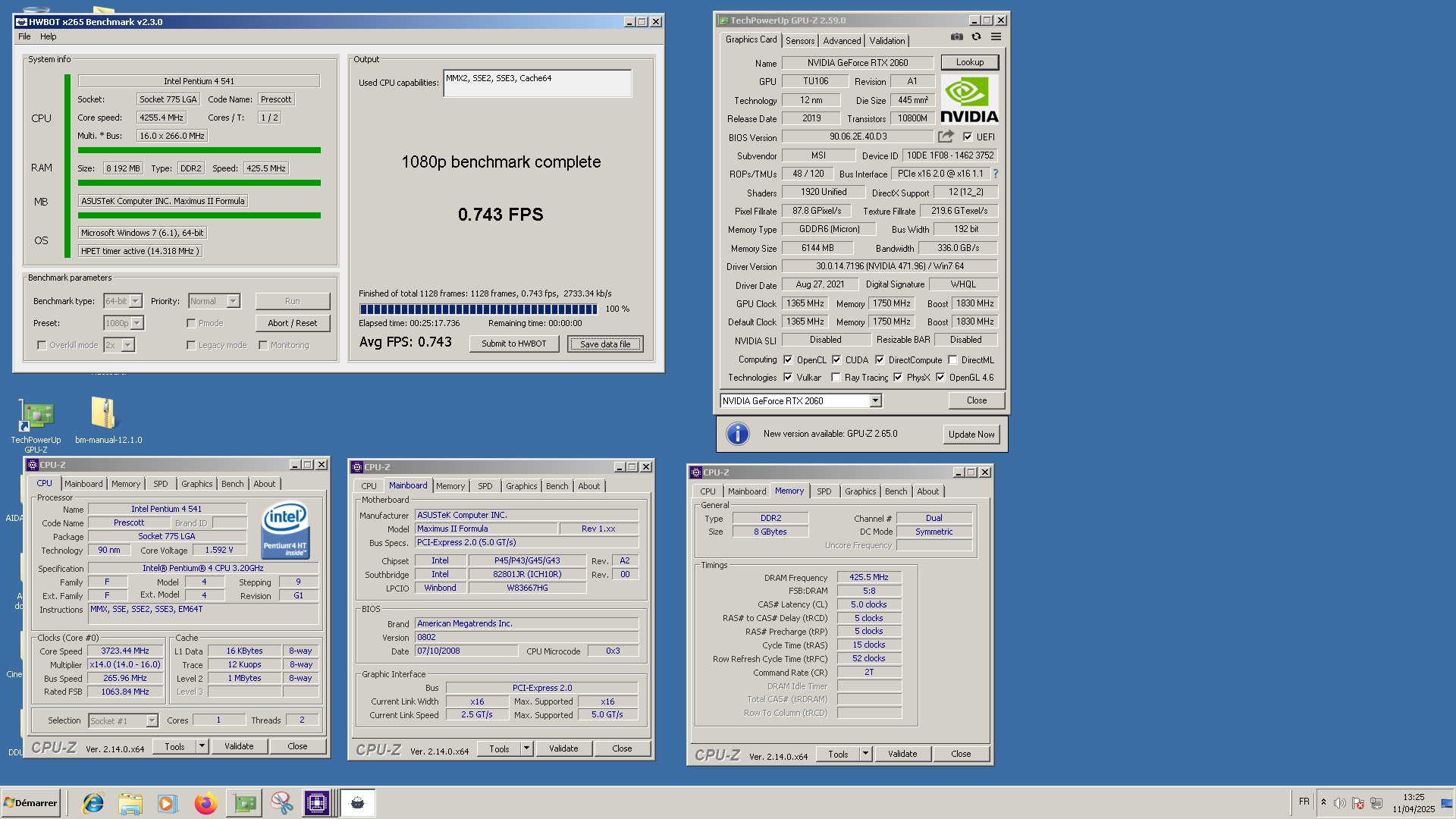
Task: Toggle OpenCL checkbox
Action: [788, 360]
